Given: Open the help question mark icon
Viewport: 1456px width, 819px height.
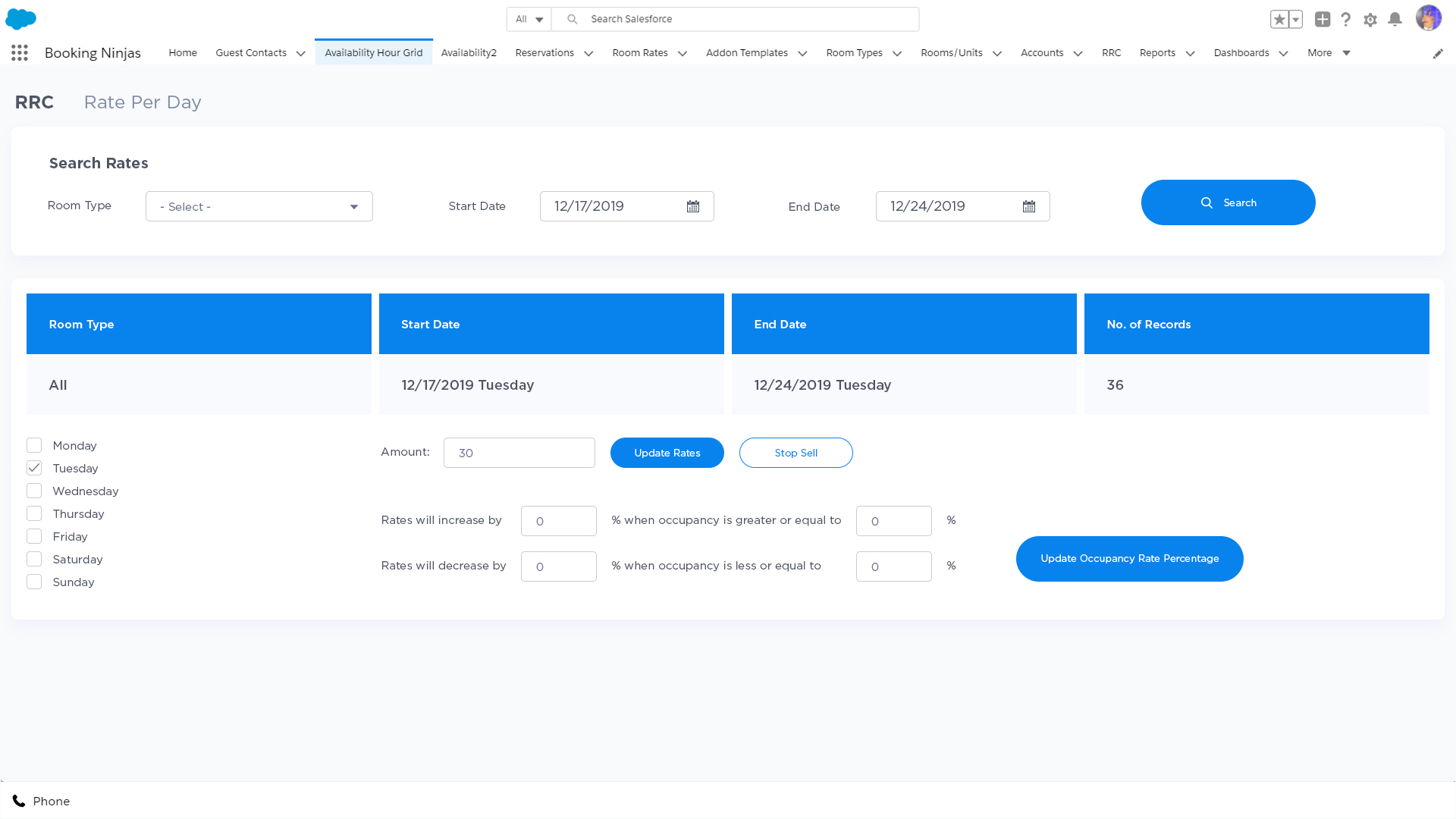Looking at the screenshot, I should click(x=1346, y=20).
